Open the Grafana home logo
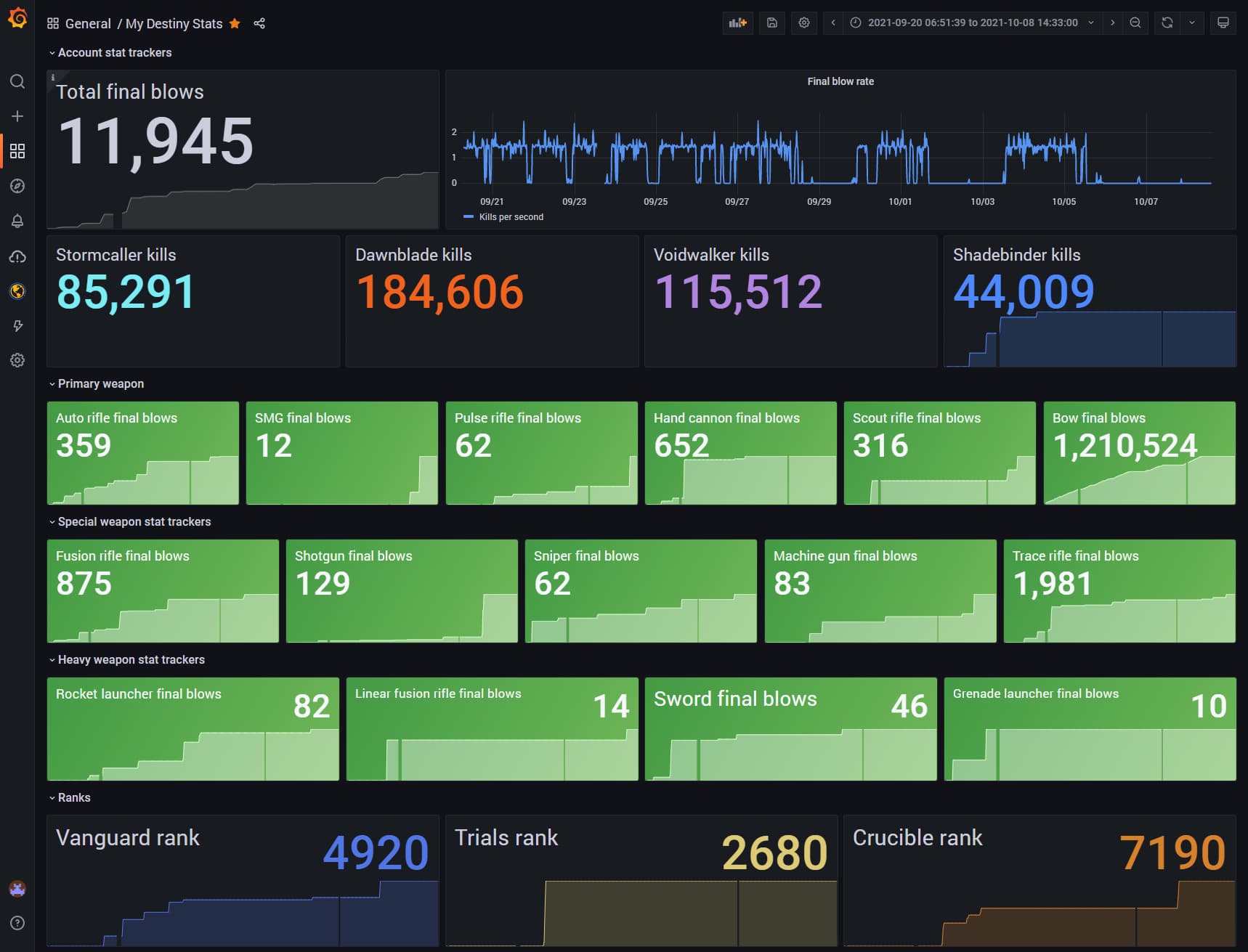1248x952 pixels. click(x=17, y=17)
